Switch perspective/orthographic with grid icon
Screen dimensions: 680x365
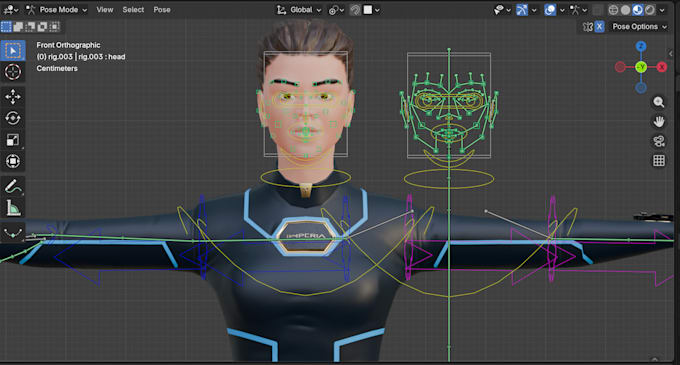[659, 160]
